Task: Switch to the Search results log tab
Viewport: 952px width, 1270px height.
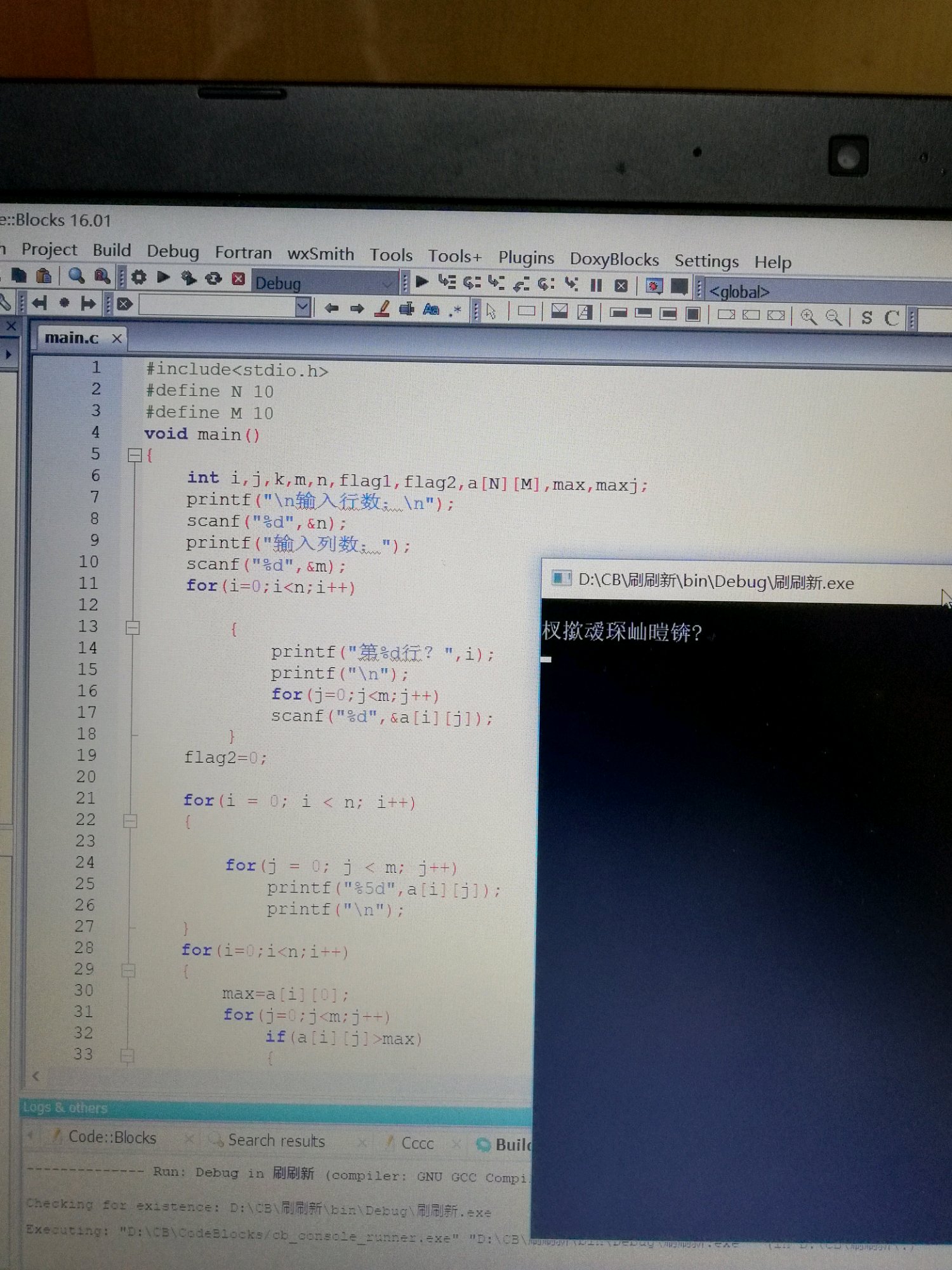Action: pyautogui.click(x=269, y=1141)
